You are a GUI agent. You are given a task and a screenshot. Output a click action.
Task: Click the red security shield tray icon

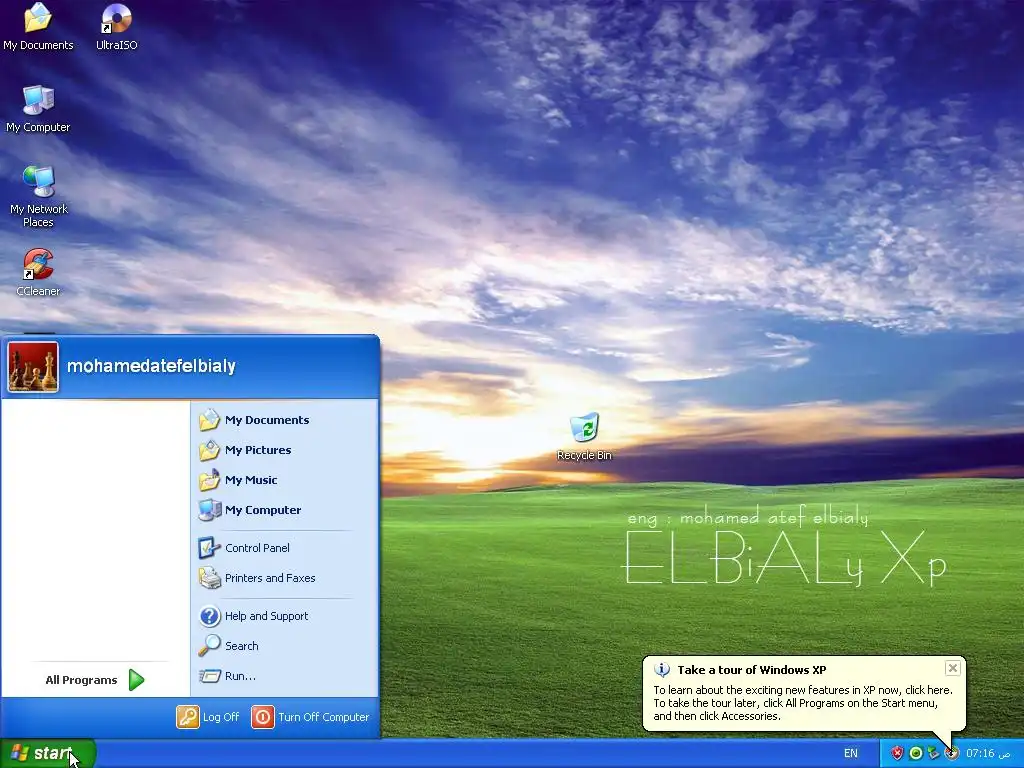[897, 754]
